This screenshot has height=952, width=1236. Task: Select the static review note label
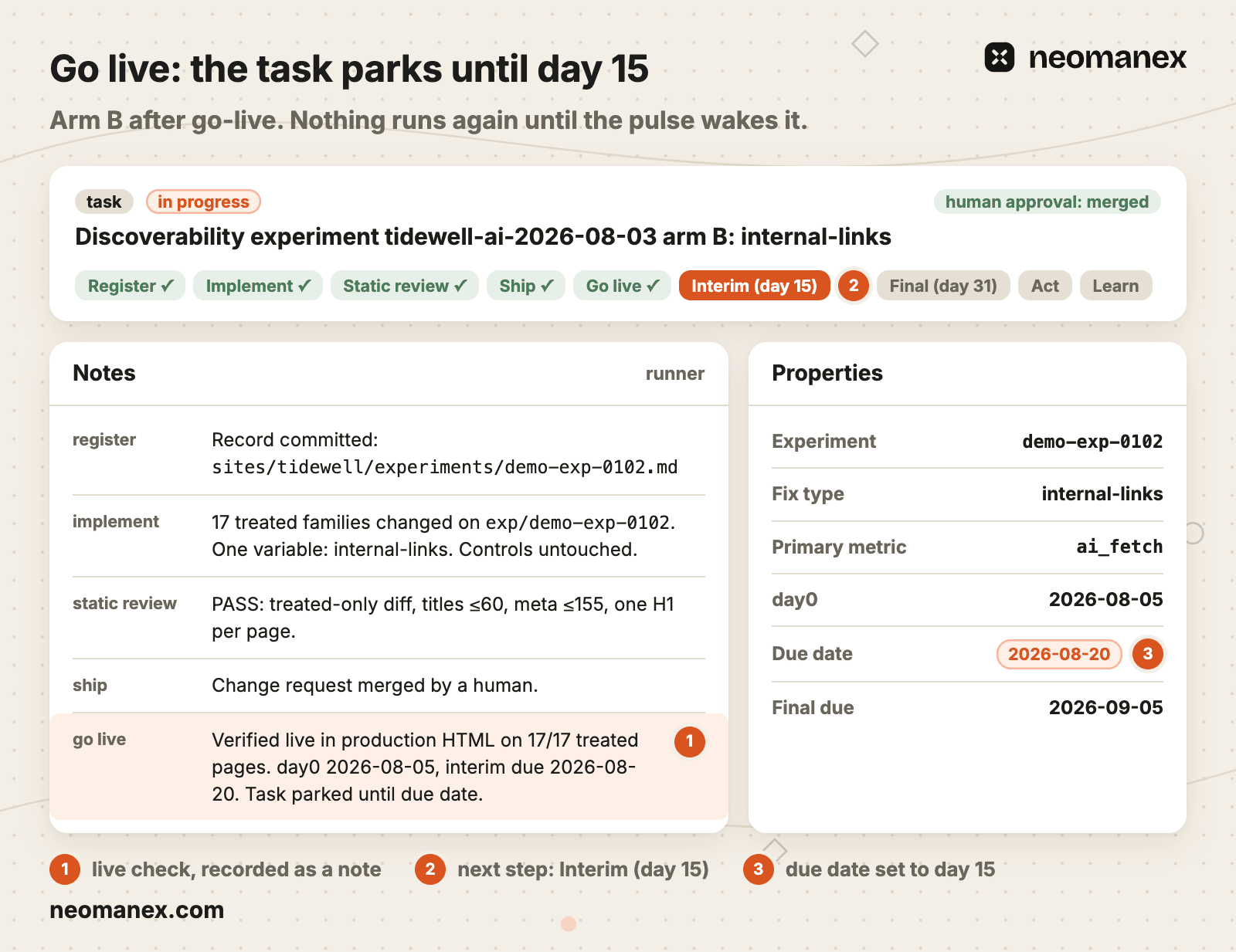124,604
